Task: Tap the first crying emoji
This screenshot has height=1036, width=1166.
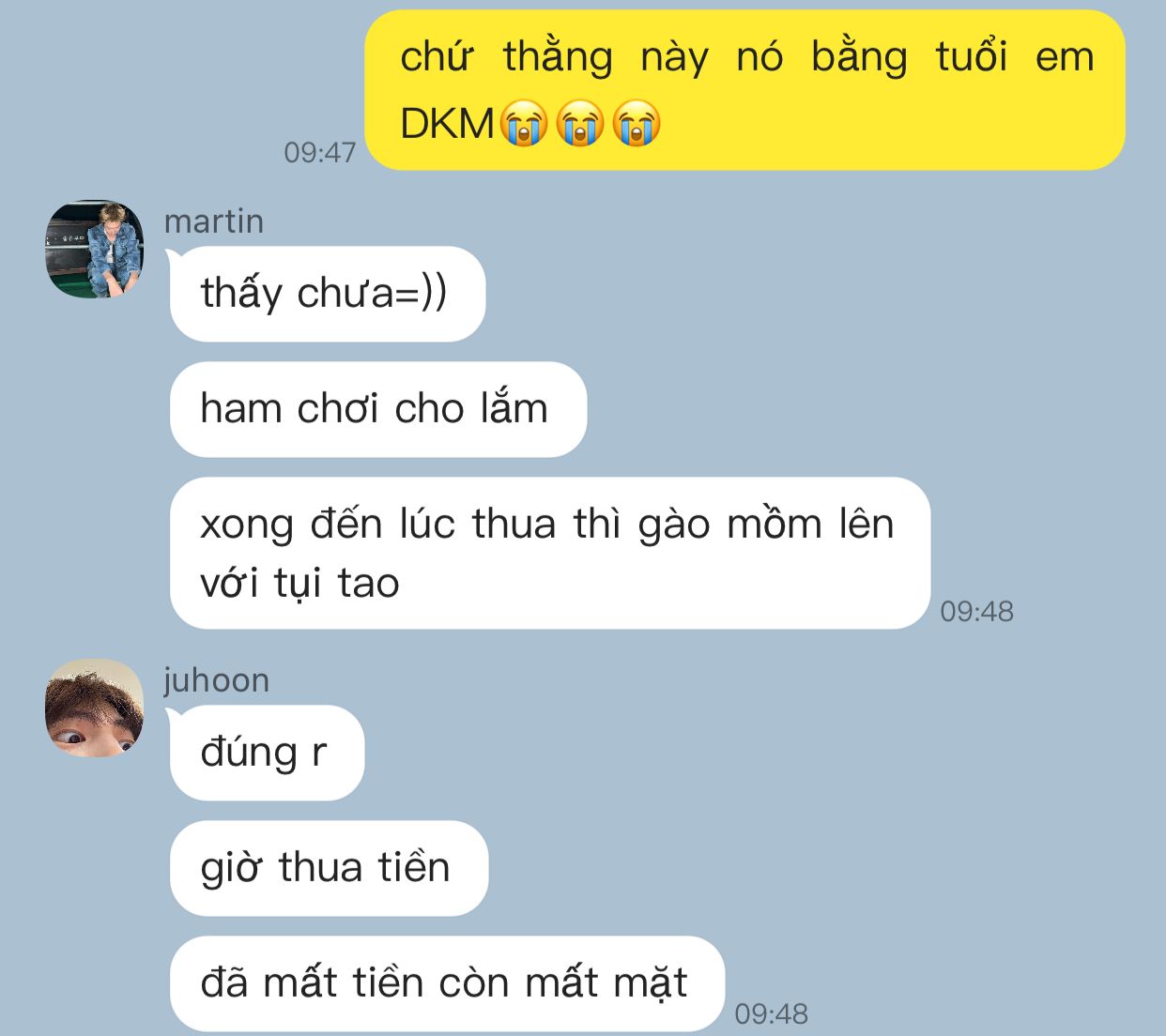Action: 524,123
